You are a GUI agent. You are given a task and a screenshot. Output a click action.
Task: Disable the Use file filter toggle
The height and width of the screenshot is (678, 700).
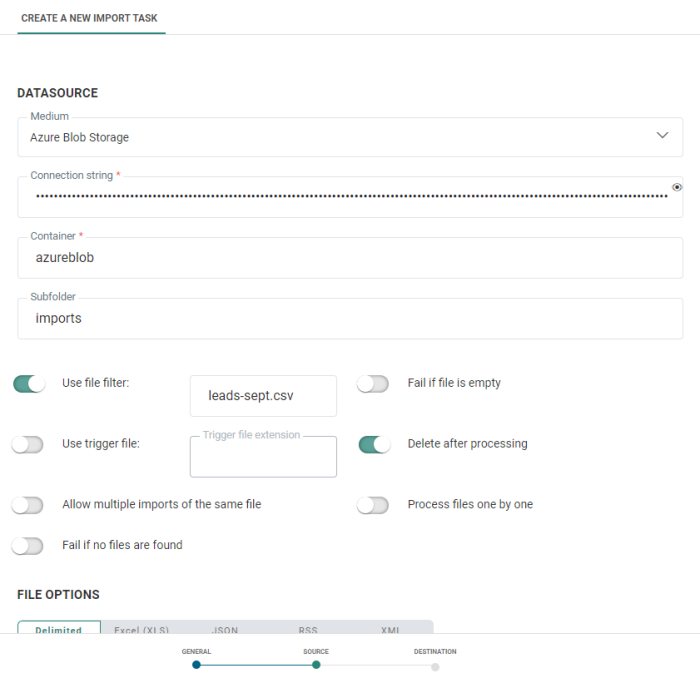coord(29,384)
